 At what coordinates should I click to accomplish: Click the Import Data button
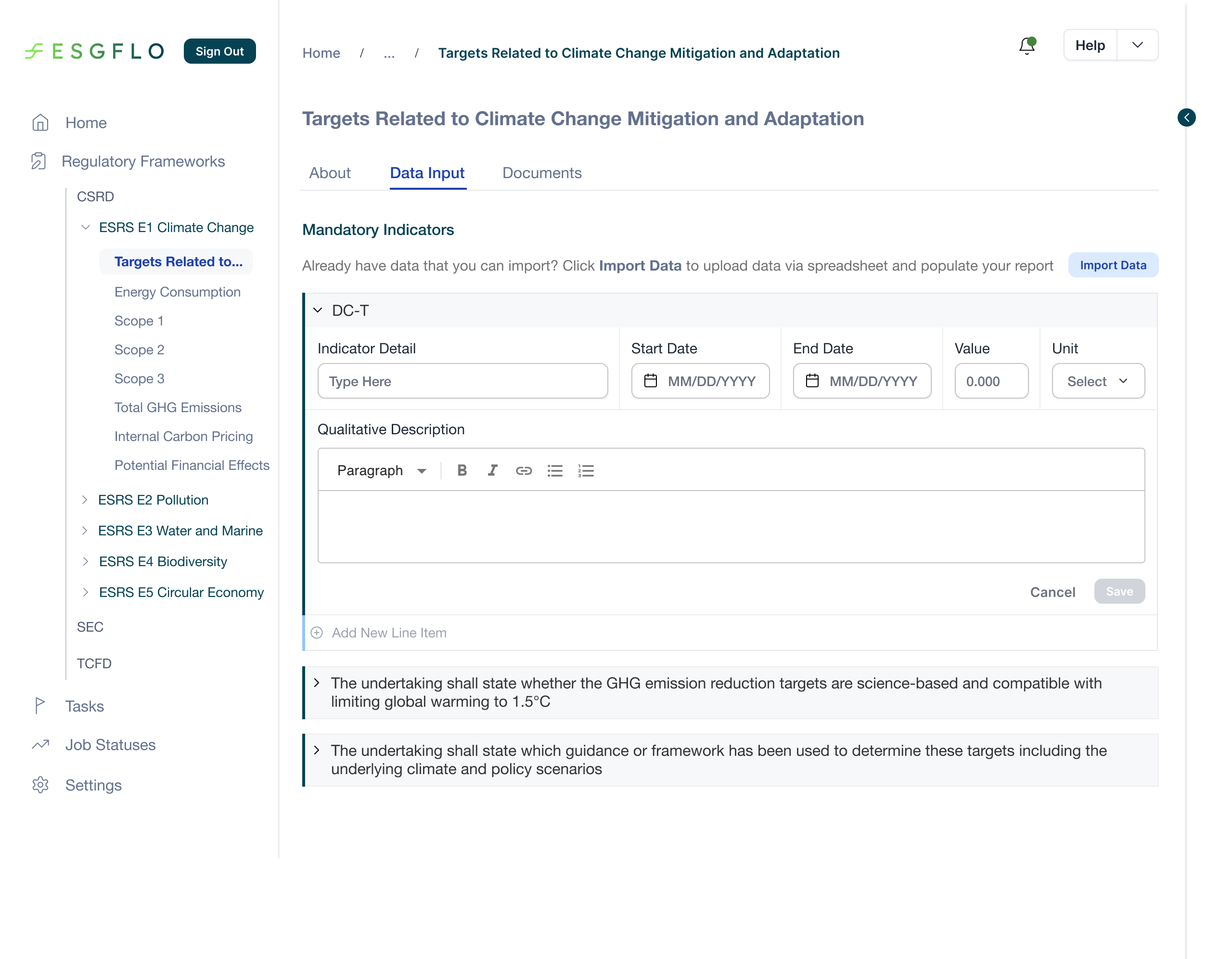(x=1113, y=265)
